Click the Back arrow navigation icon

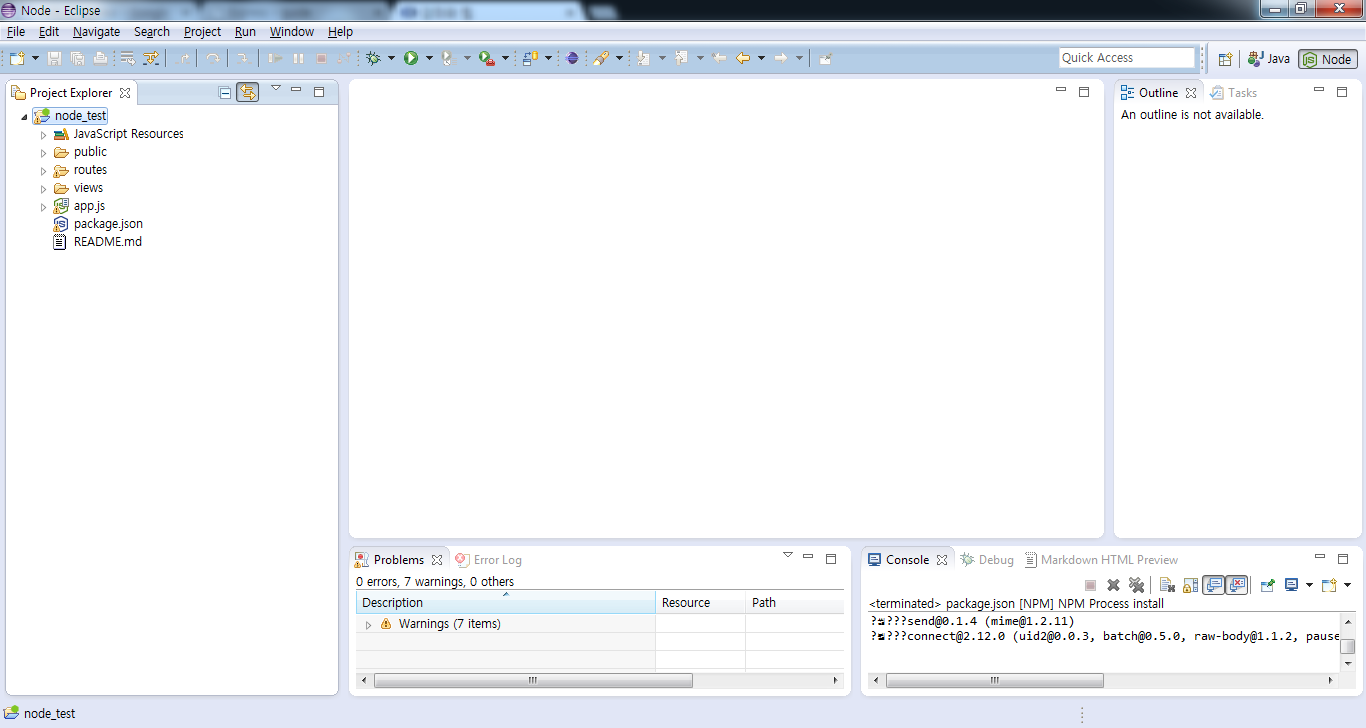tap(743, 58)
